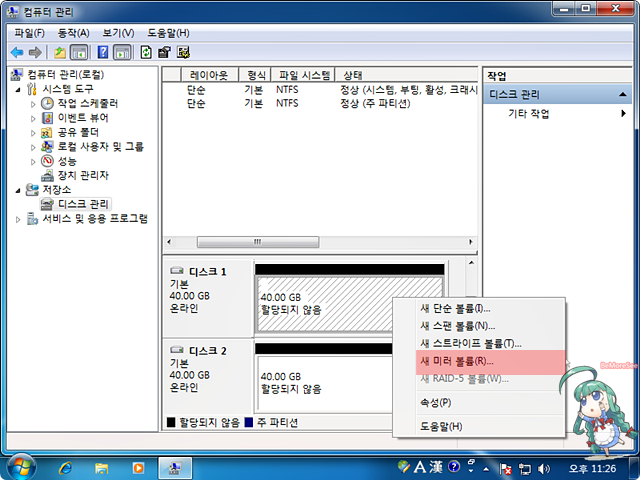
Task: Expand 서비스 및 응용 프로그램 node
Action: pyautogui.click(x=18, y=219)
